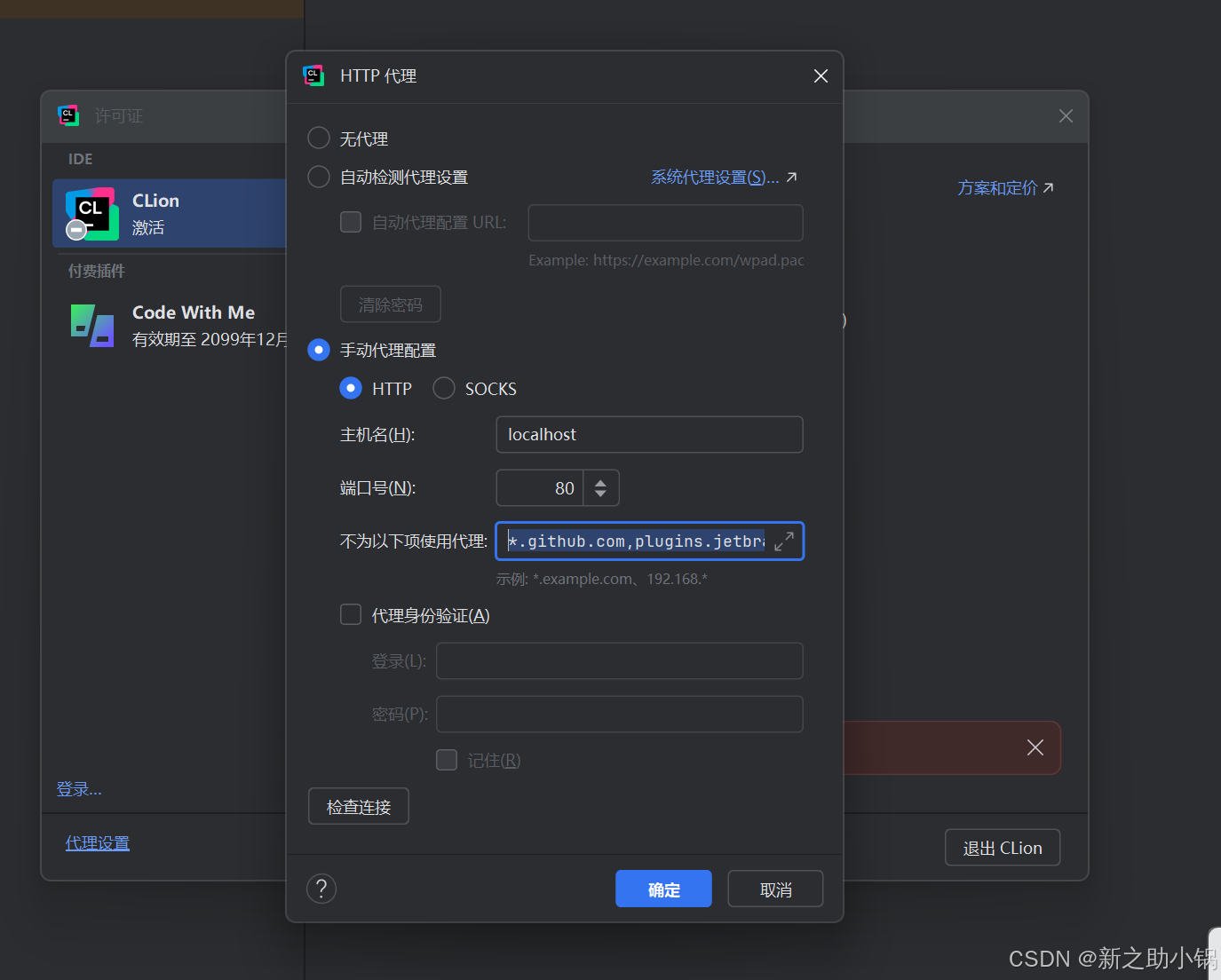Screen dimensions: 1221x980
Task: Choose the HTTP proxy type radio
Action: tap(351, 388)
